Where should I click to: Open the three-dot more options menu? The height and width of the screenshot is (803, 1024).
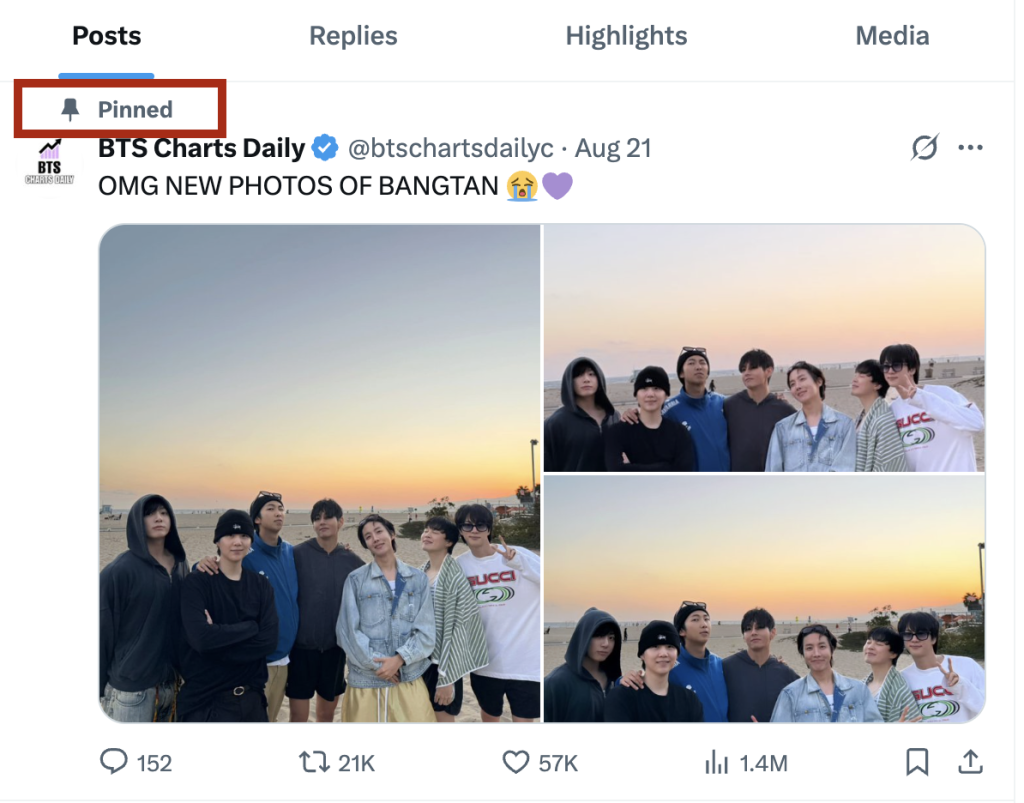click(970, 148)
